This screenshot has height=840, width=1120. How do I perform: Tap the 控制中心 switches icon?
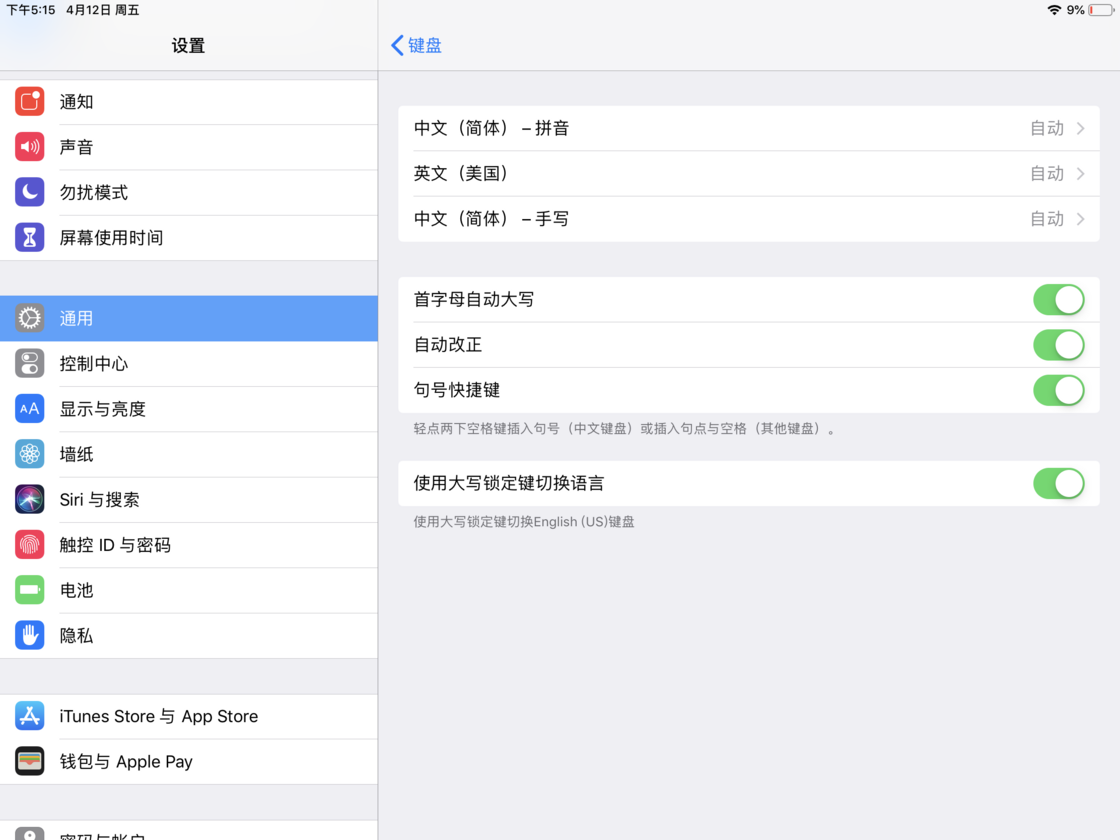29,364
